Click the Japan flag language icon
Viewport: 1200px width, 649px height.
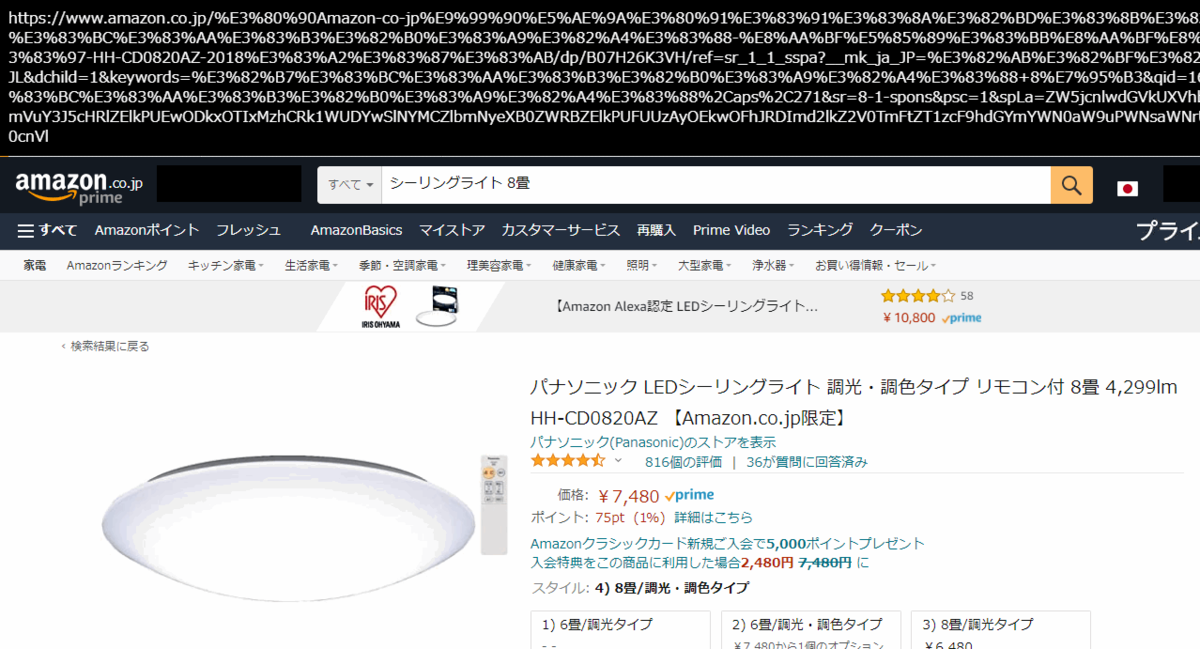pyautogui.click(x=1128, y=188)
